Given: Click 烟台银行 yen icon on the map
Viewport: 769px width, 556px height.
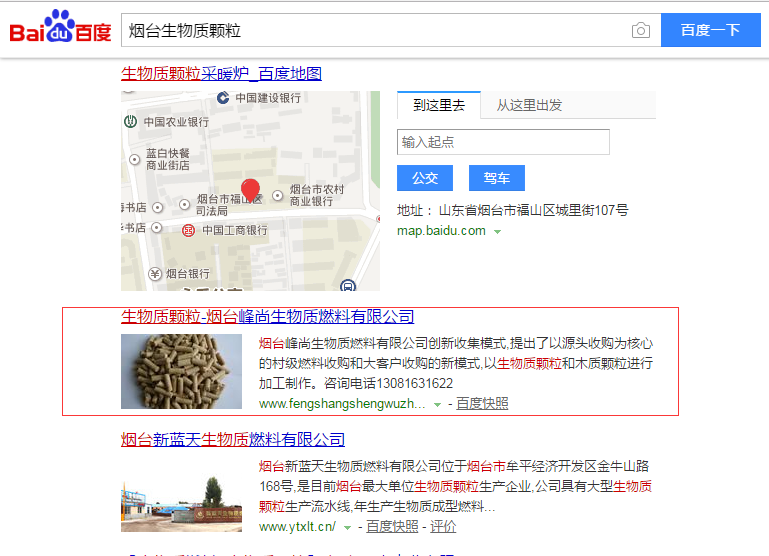Looking at the screenshot, I should pyautogui.click(x=155, y=274).
